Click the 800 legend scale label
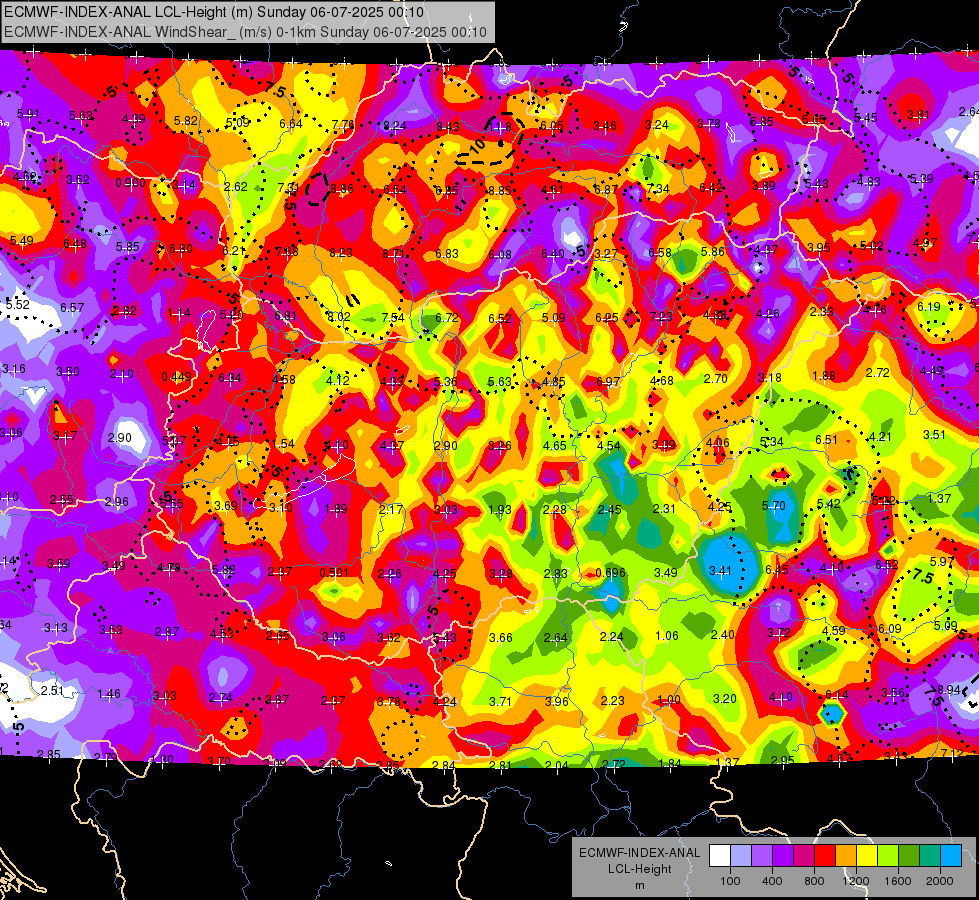The height and width of the screenshot is (900, 979). pyautogui.click(x=814, y=881)
